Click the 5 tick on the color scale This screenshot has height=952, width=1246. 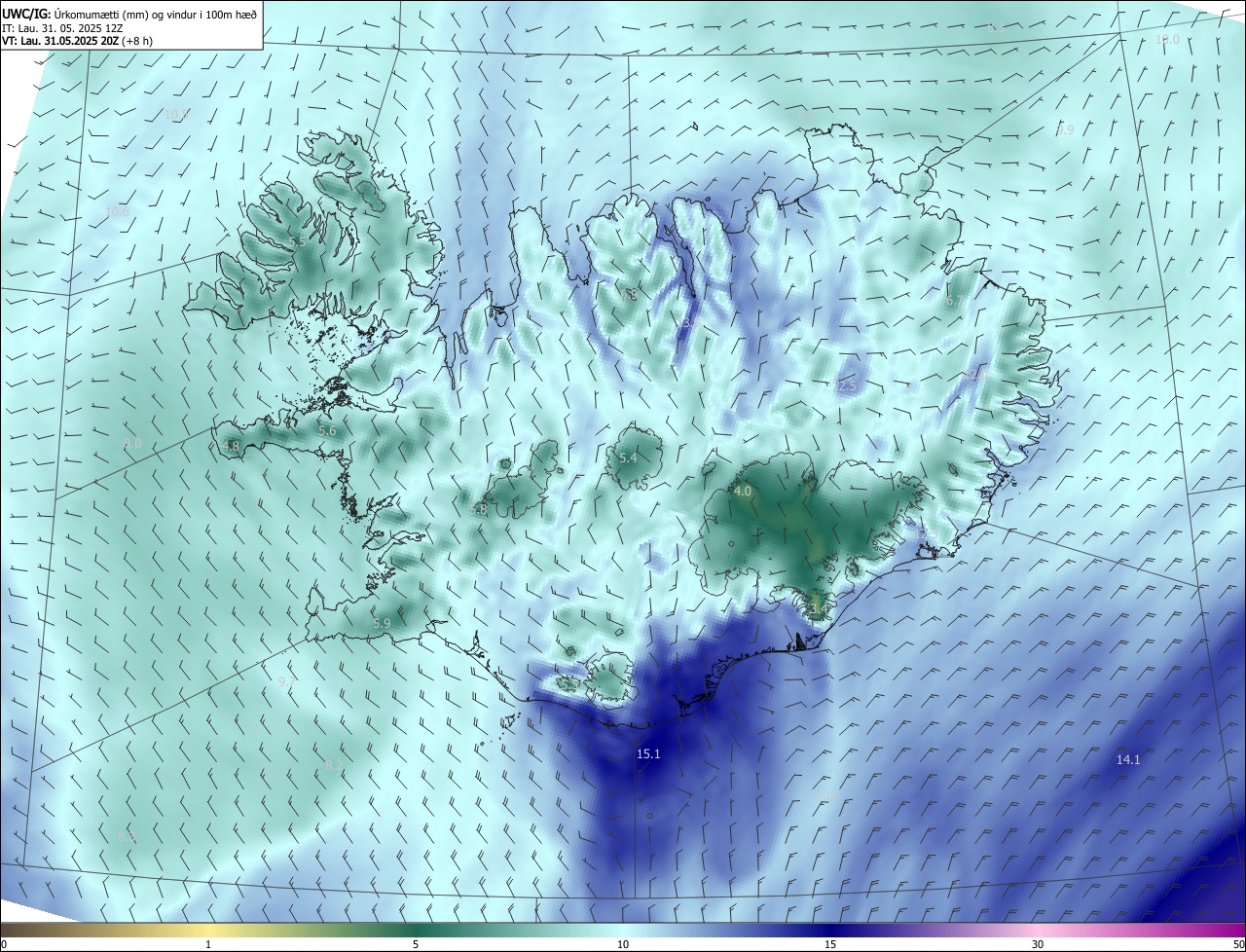coord(416,944)
